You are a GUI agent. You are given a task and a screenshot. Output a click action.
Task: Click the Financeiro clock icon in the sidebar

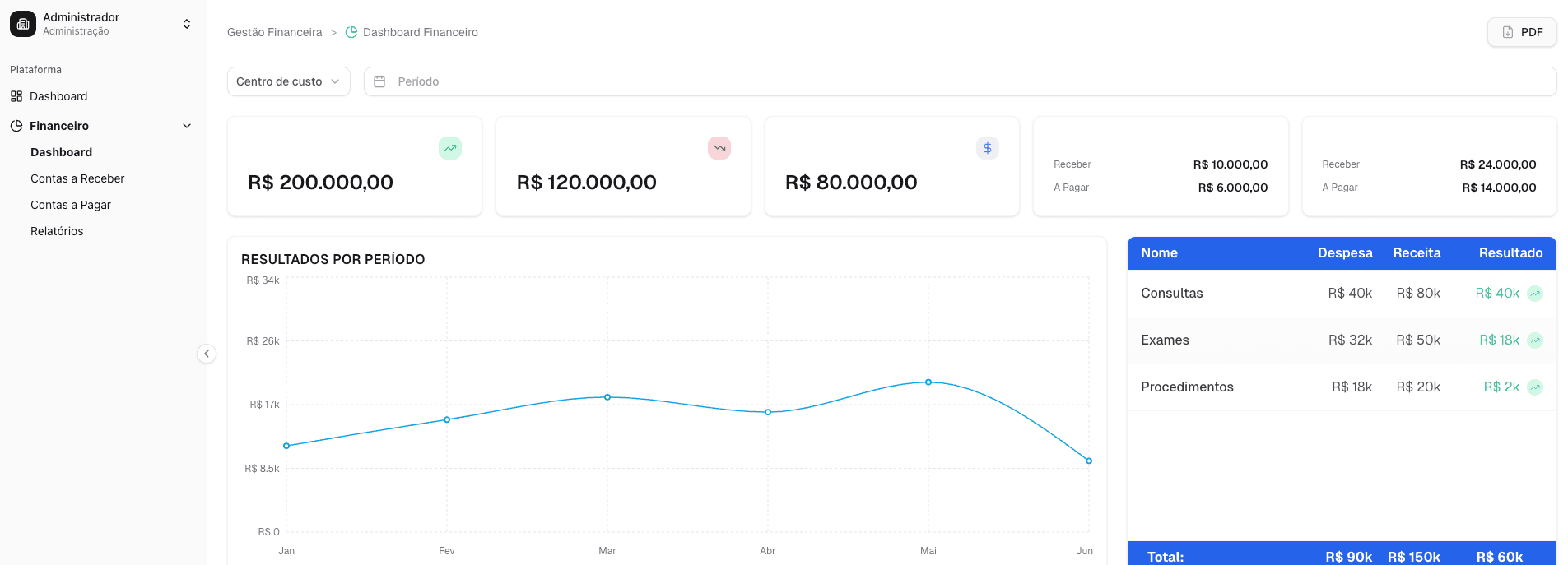[x=15, y=125]
